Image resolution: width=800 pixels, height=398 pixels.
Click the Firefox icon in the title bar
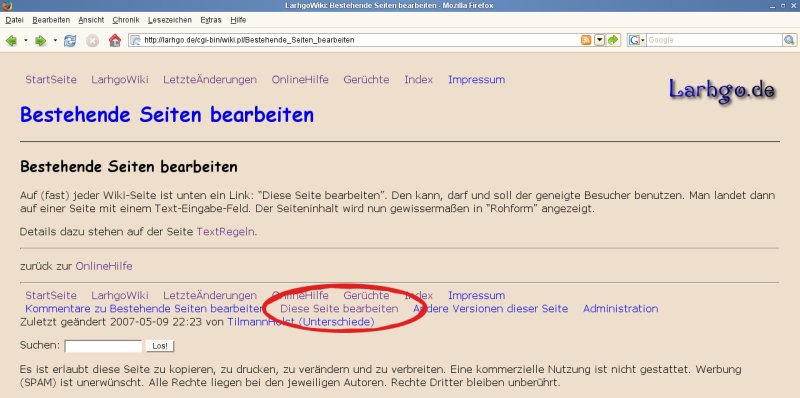coord(8,6)
